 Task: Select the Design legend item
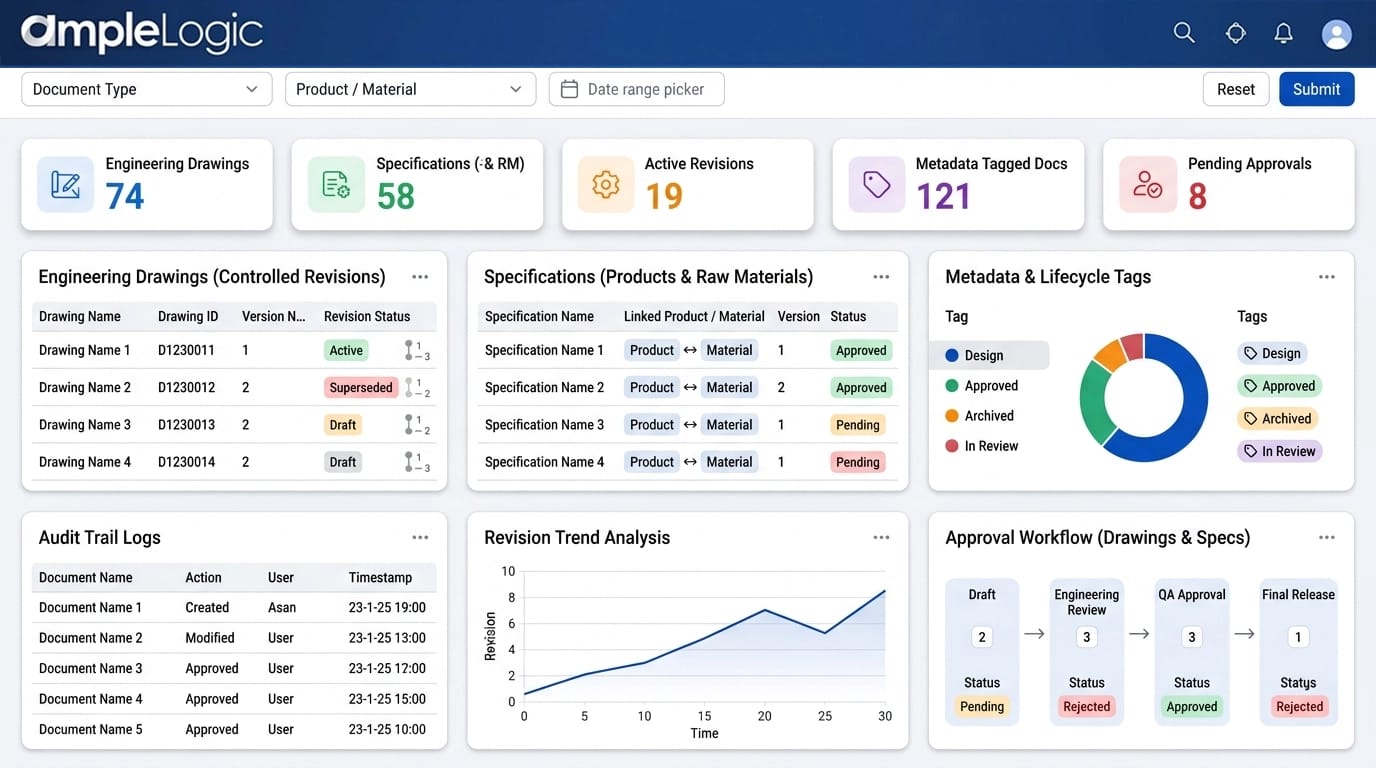(x=991, y=355)
